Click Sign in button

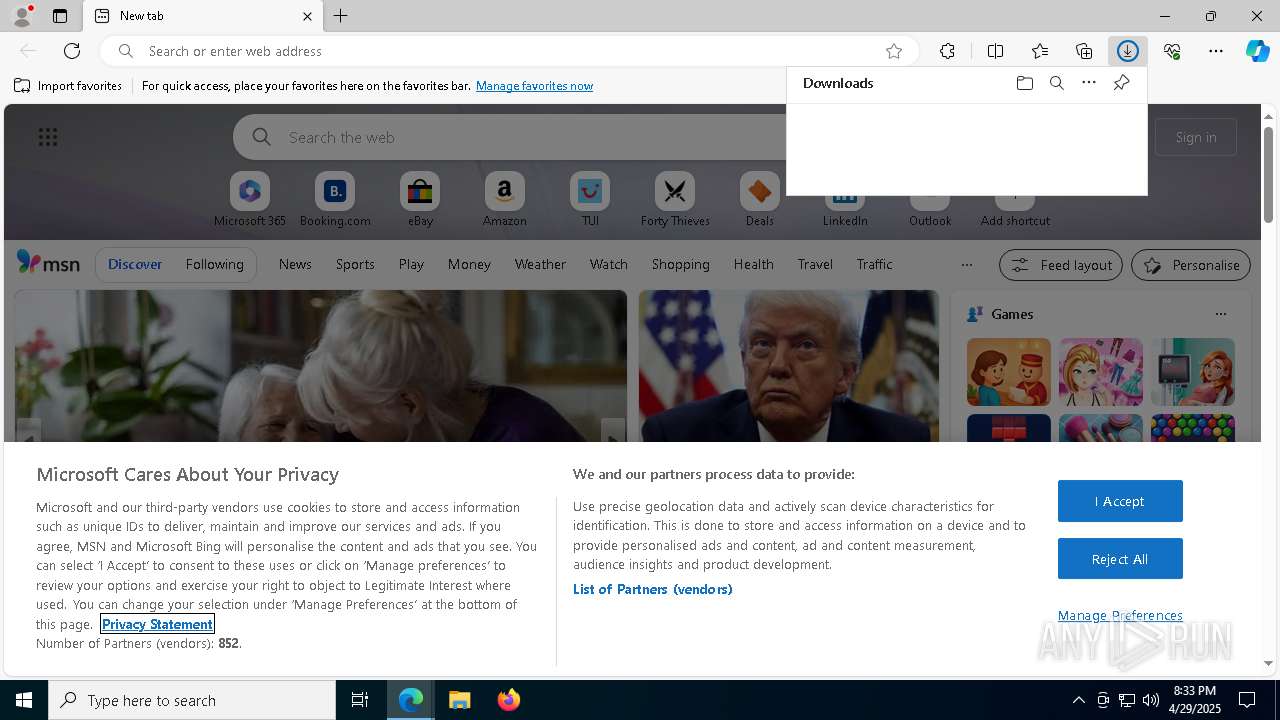(x=1196, y=137)
